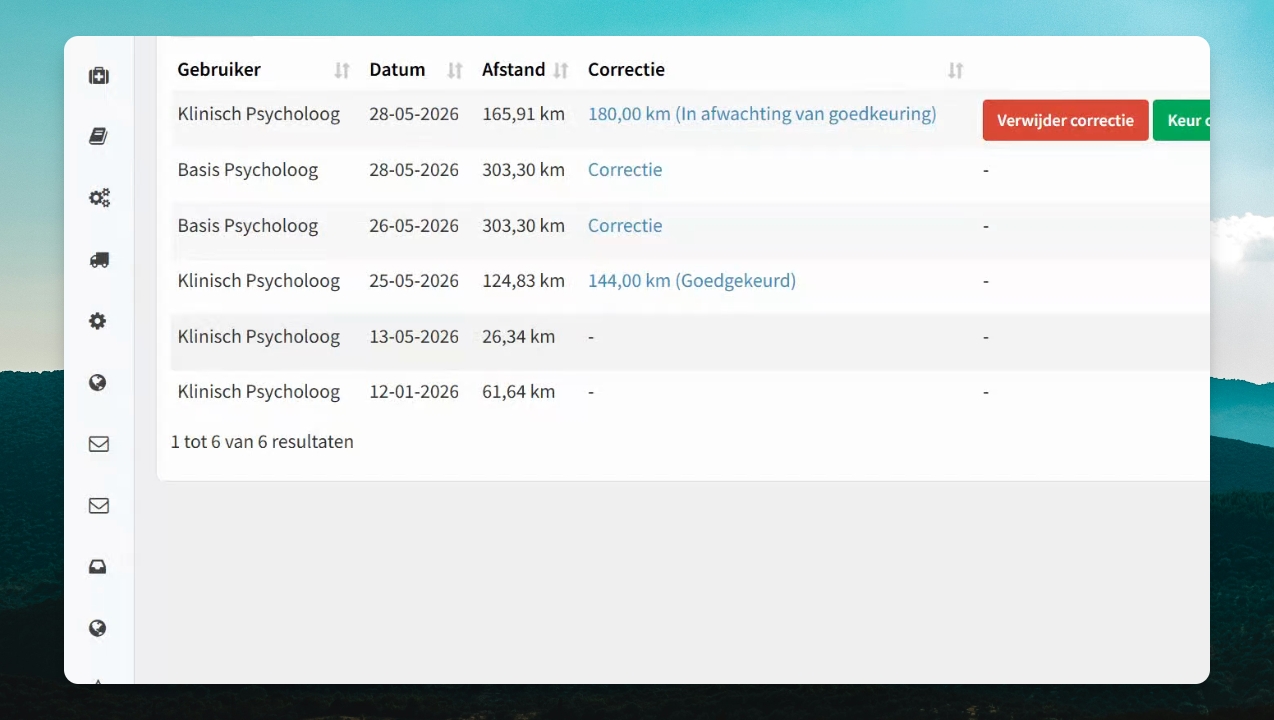This screenshot has height=720, width=1274.
Task: Click the Afstand column header label
Action: click(513, 70)
